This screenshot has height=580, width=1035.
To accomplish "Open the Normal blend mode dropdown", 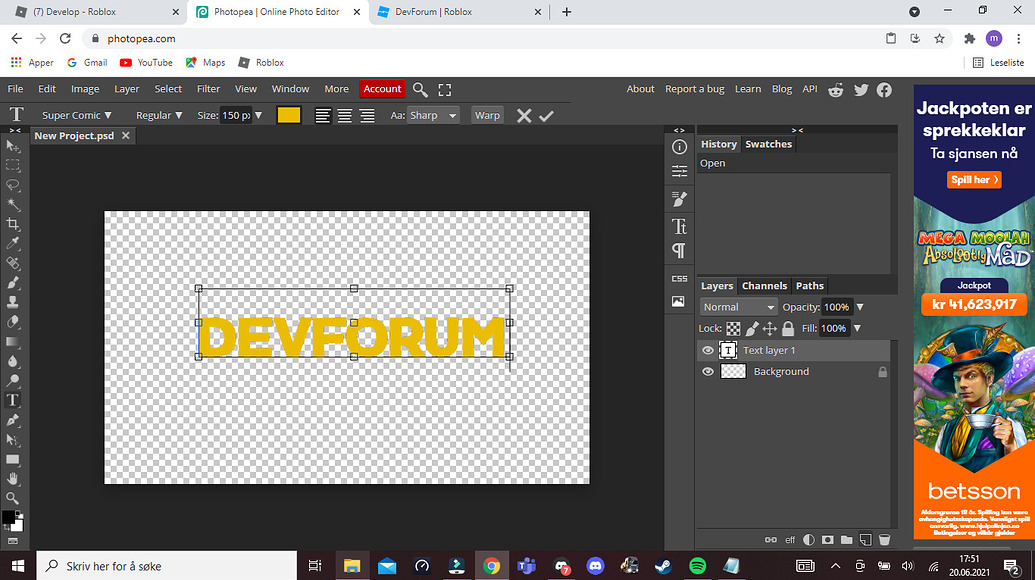I will tap(738, 306).
